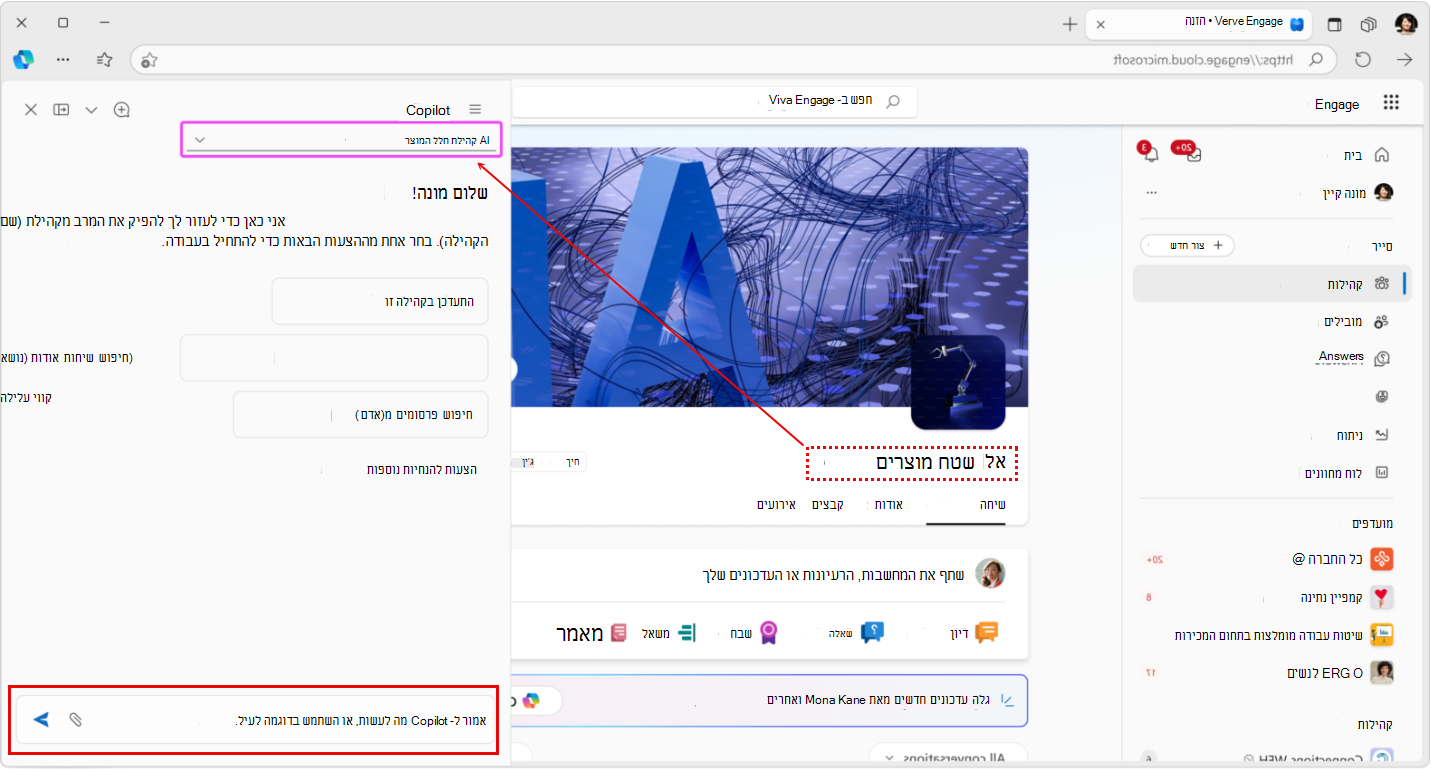Image resolution: width=1431 pixels, height=769 pixels.
Task: Open the inbox icon with 20+ badge
Action: pos(1194,154)
